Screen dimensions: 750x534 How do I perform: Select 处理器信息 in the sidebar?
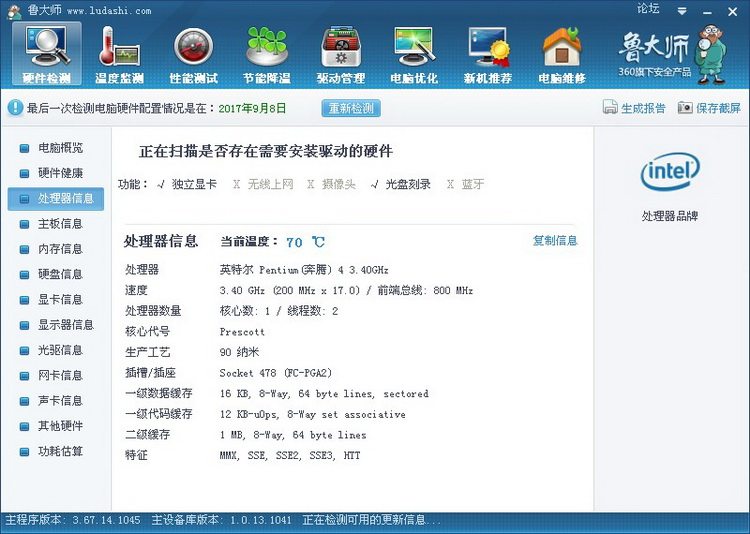tap(55, 199)
